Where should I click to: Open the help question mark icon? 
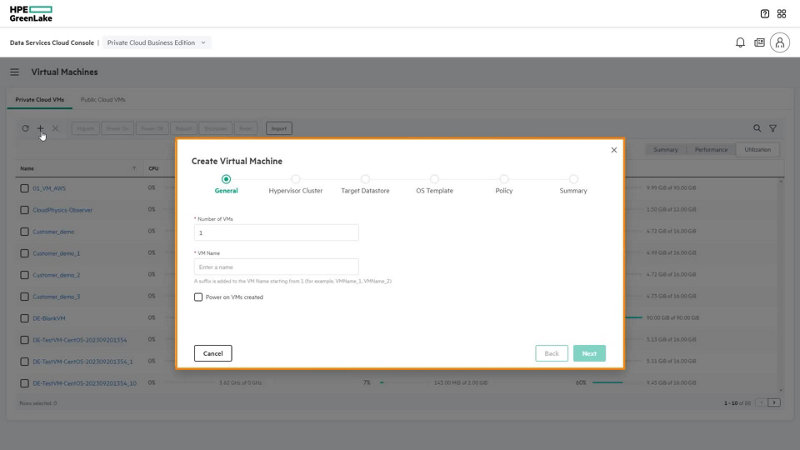(x=764, y=14)
